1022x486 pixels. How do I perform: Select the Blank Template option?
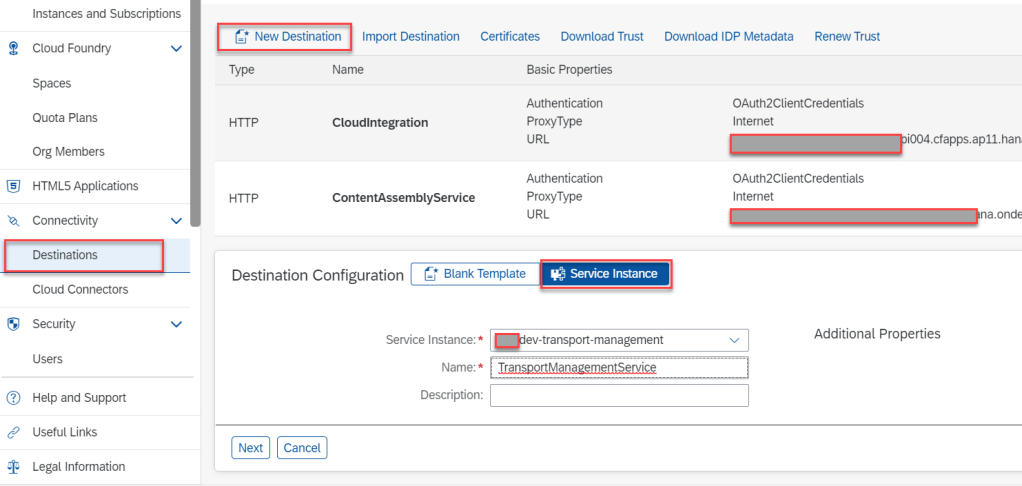473,274
